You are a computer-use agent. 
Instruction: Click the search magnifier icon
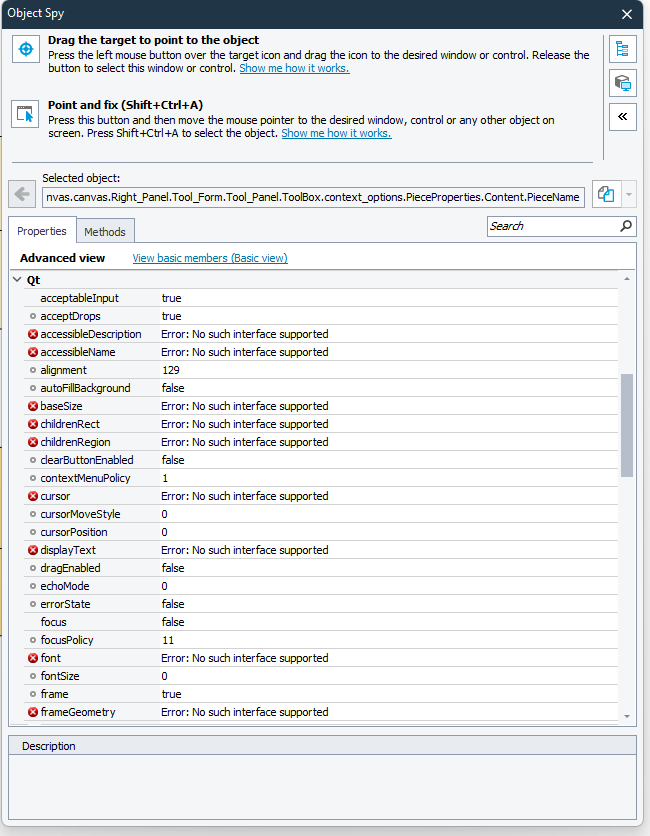[626, 226]
